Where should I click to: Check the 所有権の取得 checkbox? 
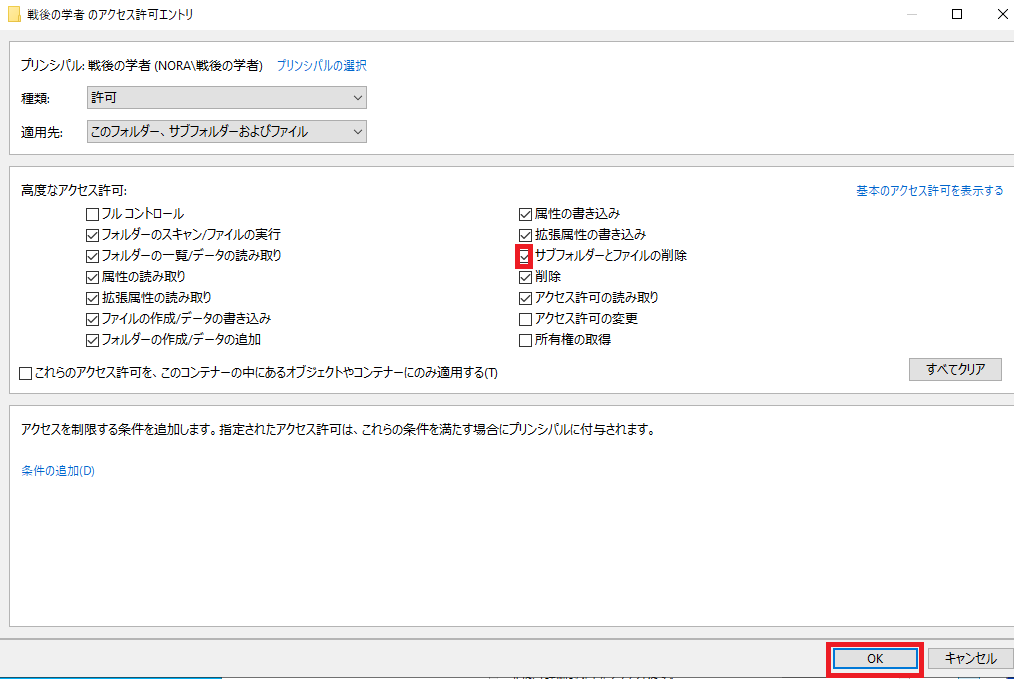click(x=525, y=340)
